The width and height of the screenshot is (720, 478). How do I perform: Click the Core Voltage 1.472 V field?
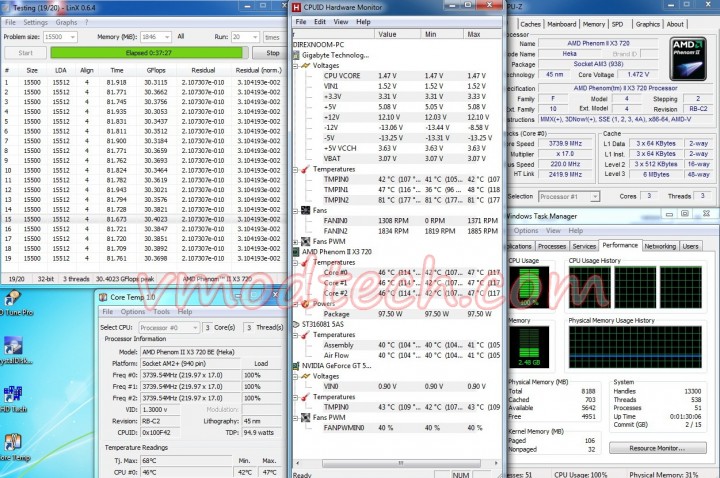[x=638, y=74]
